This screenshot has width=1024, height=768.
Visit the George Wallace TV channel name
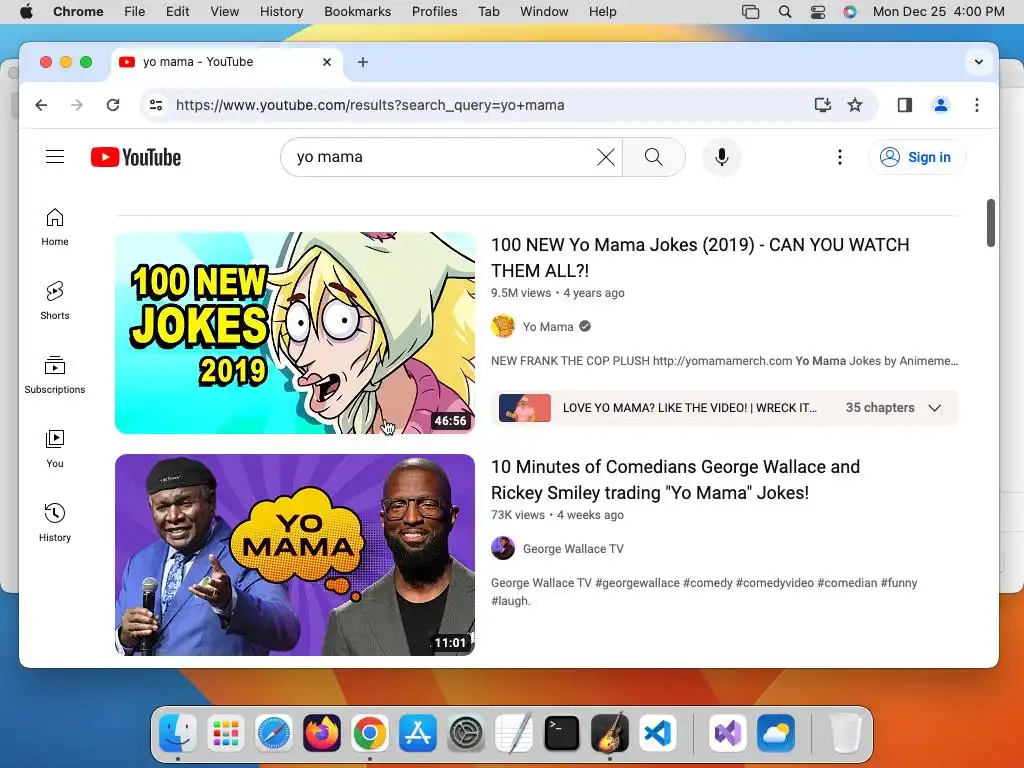click(x=573, y=549)
